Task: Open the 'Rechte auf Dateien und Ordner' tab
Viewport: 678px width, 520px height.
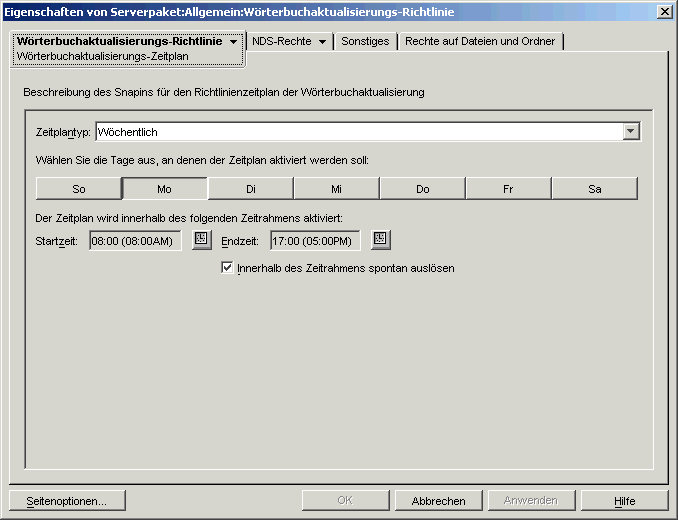Action: [480, 41]
